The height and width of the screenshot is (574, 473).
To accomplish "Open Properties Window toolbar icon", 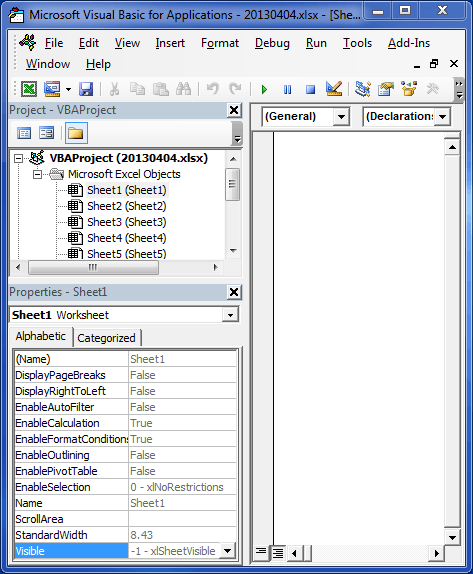I will point(386,89).
